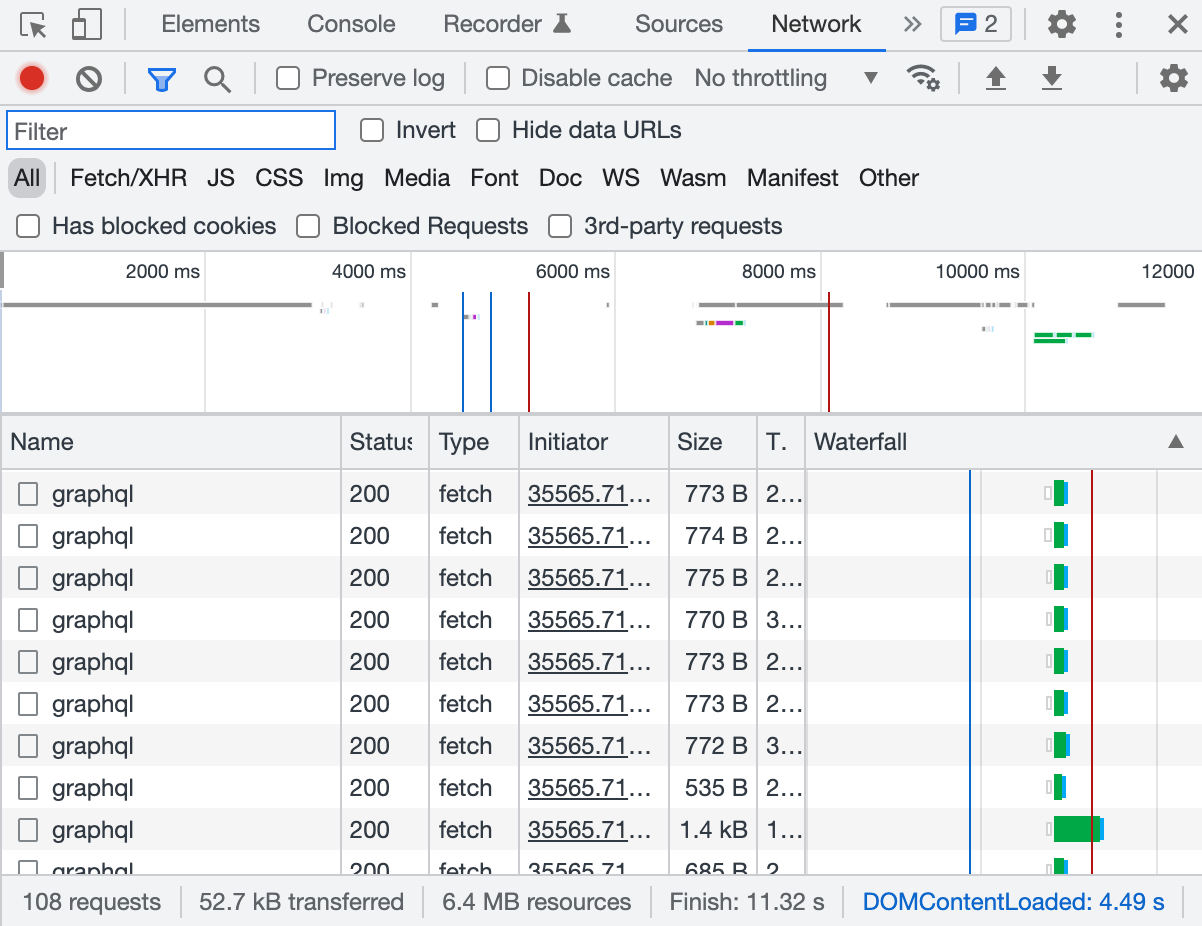Click the 6000 ms overview timeline label
The image size is (1202, 926).
tap(572, 271)
